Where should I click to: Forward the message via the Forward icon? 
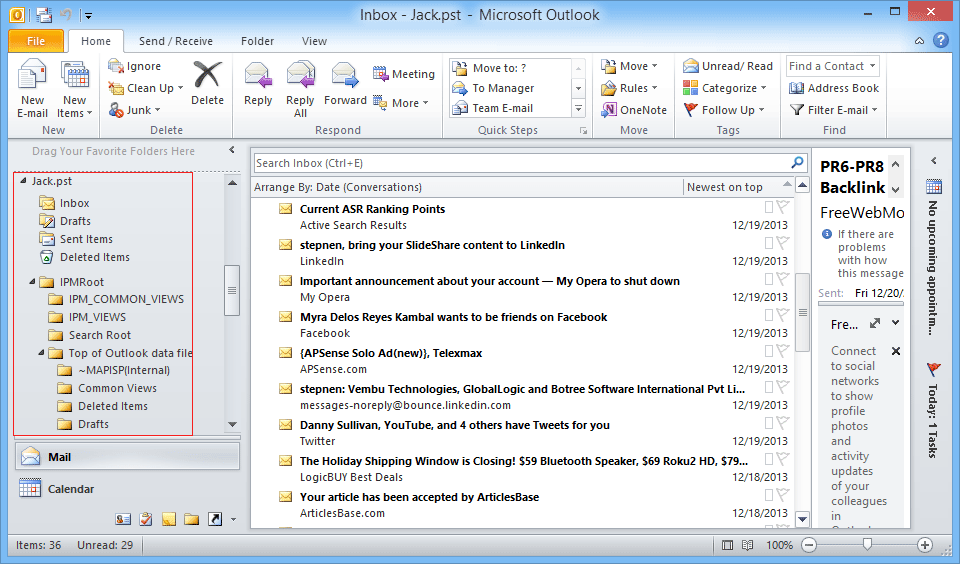(x=345, y=75)
